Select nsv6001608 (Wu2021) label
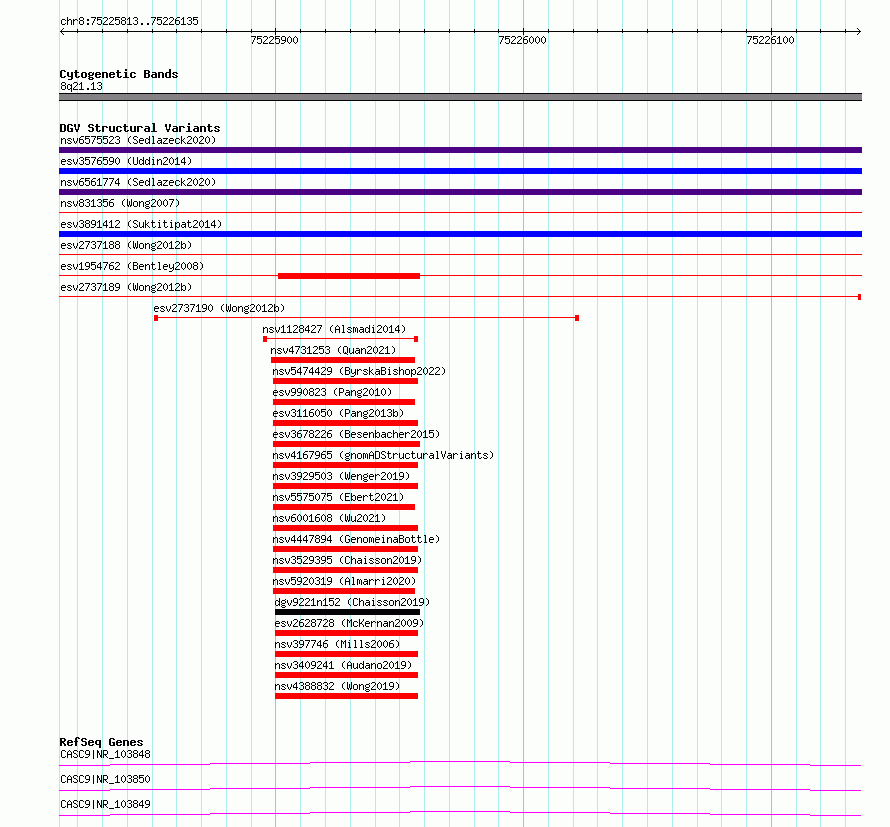 coord(329,518)
